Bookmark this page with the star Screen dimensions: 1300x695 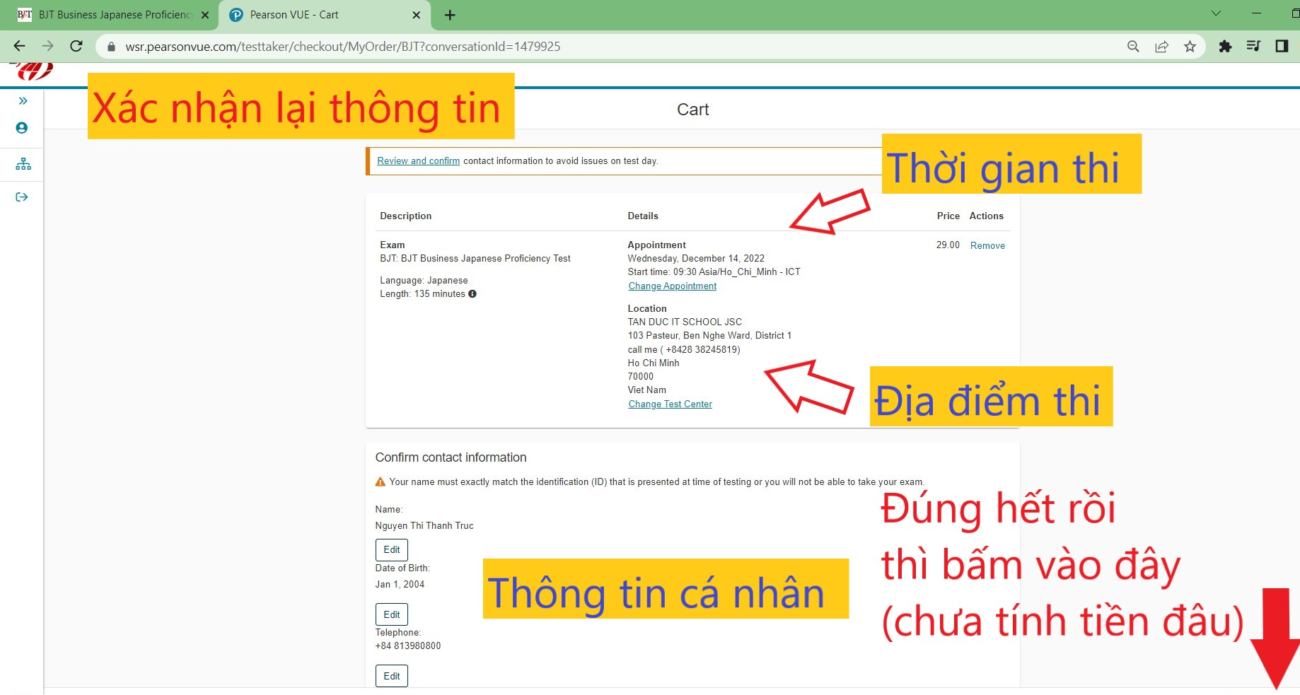click(1190, 46)
